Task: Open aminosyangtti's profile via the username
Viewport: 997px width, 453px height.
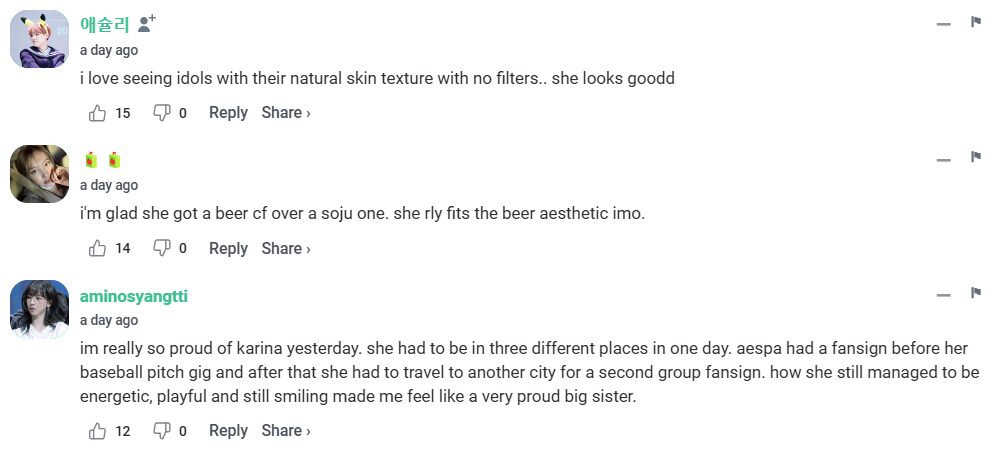Action: [x=134, y=296]
